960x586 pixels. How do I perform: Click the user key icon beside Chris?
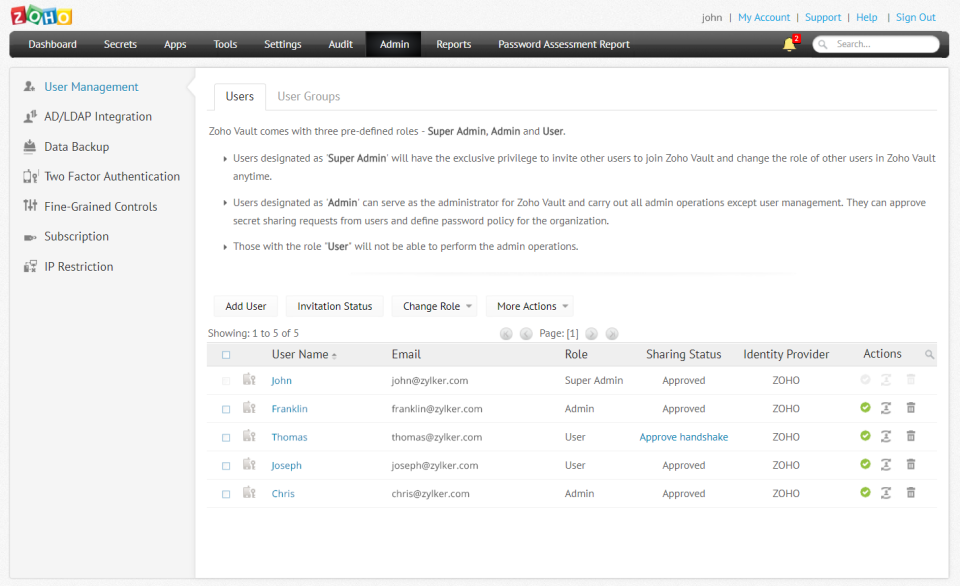248,491
